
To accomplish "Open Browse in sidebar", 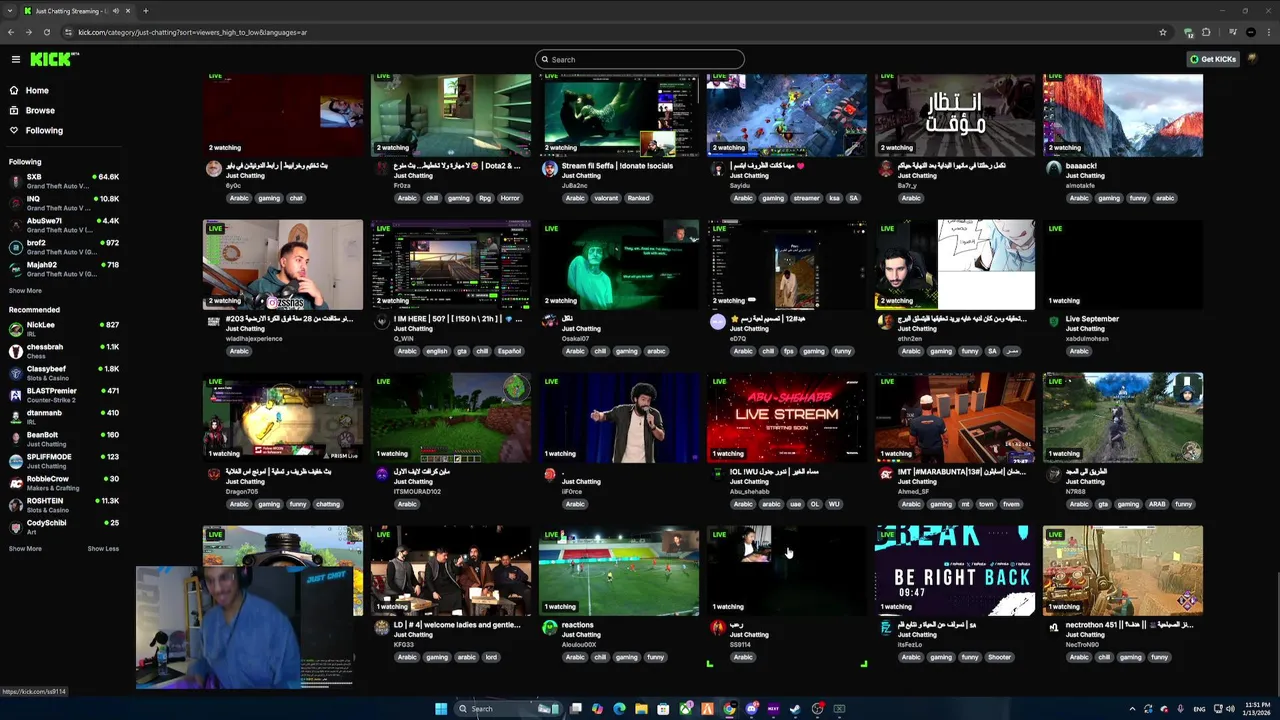I will [x=40, y=110].
